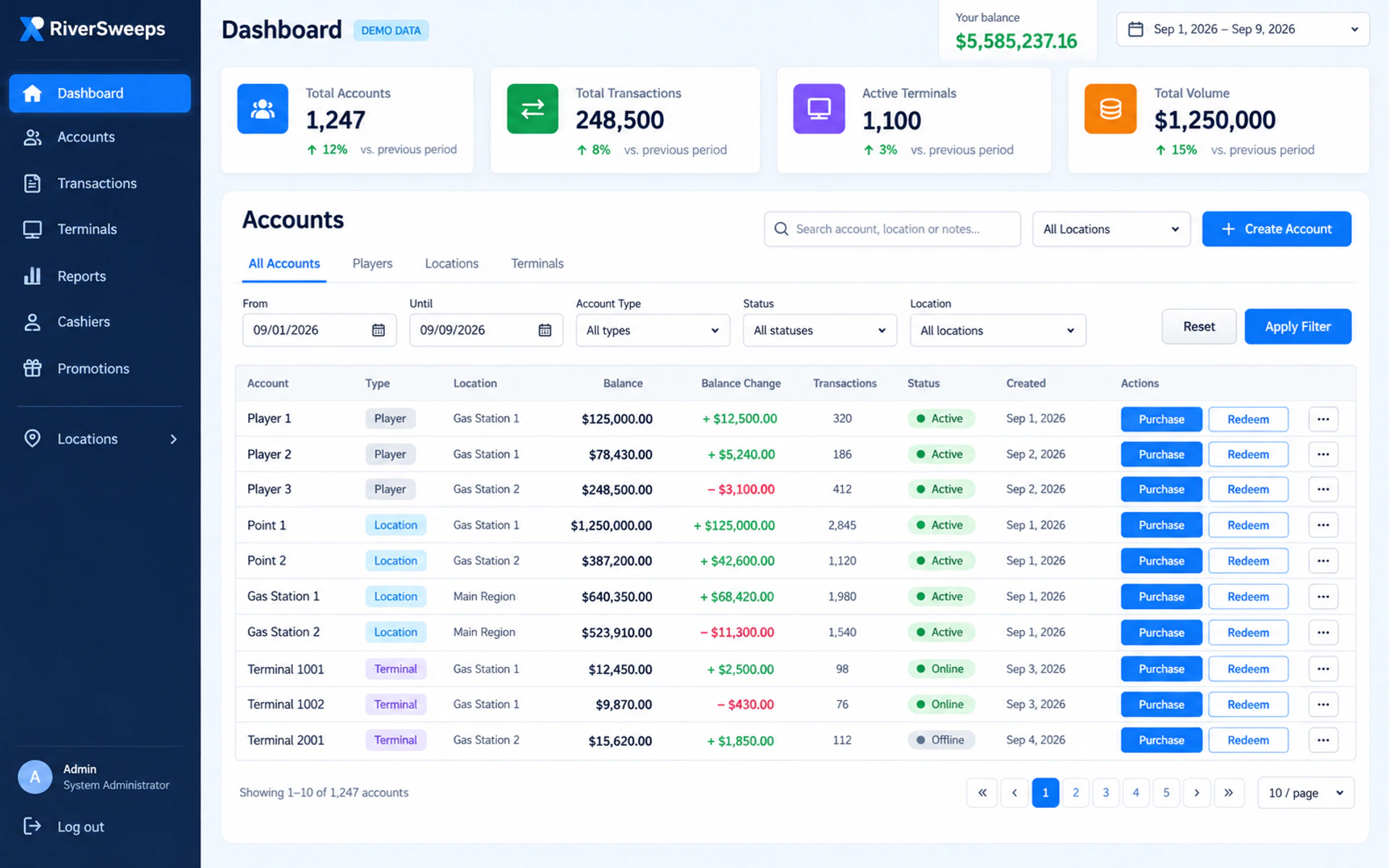Click the Reports bar chart icon
The height and width of the screenshot is (868, 1389).
point(33,276)
